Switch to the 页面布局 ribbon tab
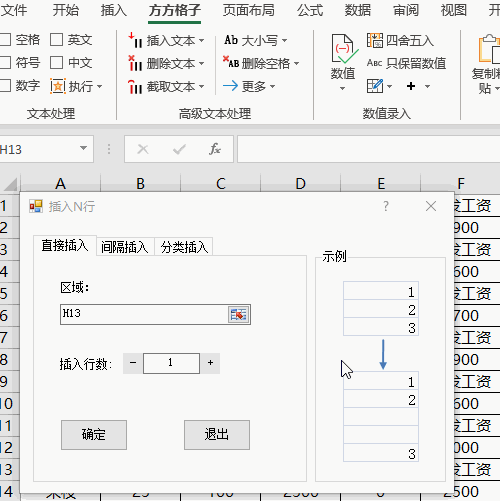This screenshot has height=501, width=500. pyautogui.click(x=249, y=10)
